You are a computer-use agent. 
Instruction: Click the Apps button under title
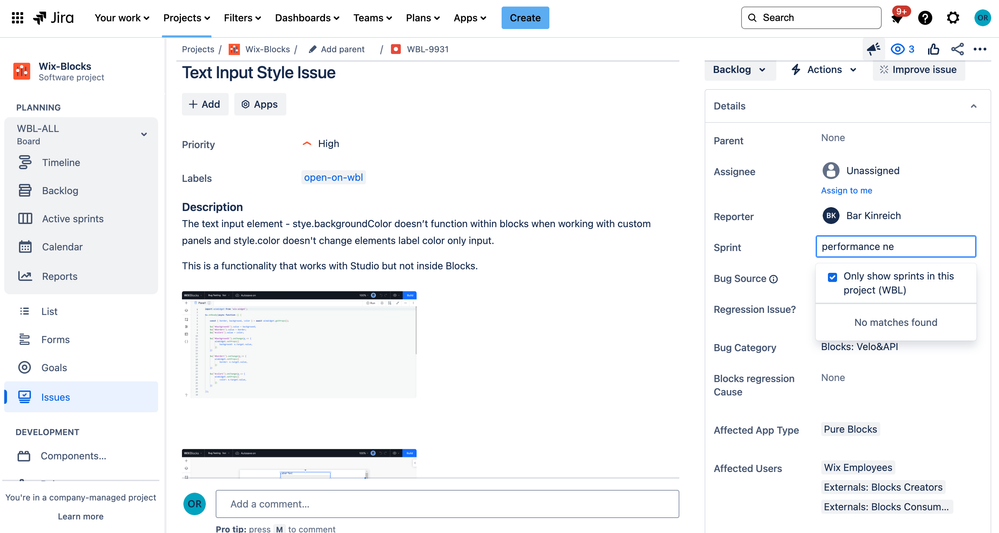click(260, 104)
